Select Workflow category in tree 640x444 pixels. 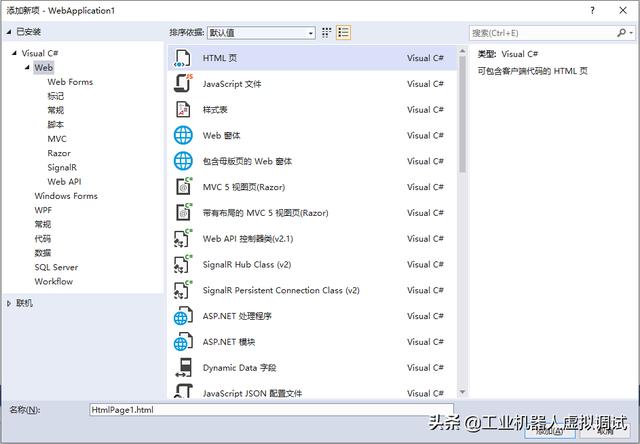click(x=53, y=282)
